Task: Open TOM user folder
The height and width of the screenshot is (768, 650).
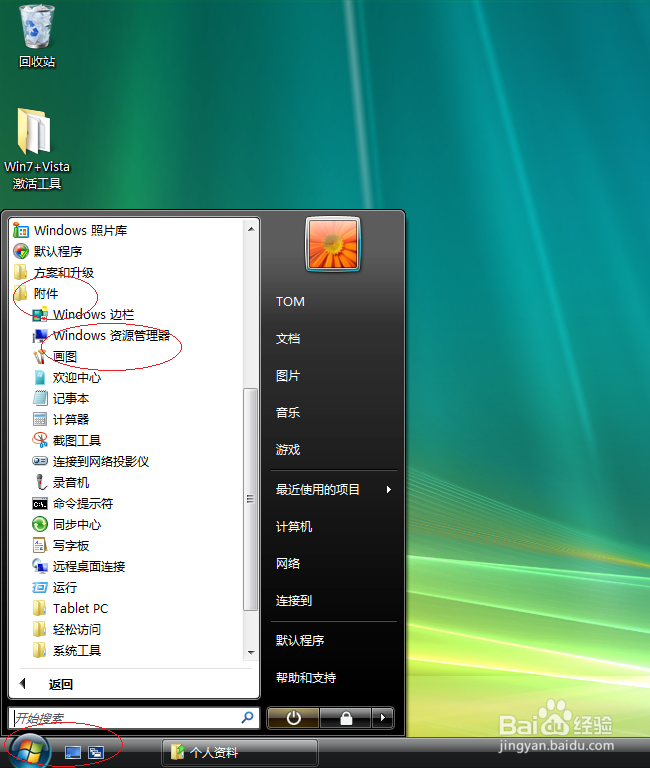Action: tap(290, 301)
